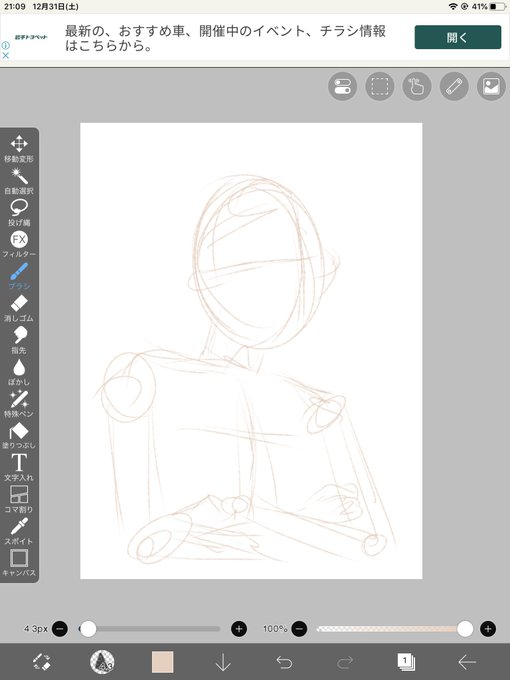Image resolution: width=510 pixels, height=680 pixels.
Task: Select the Special Pen (特殊ペン) tool
Action: [x=19, y=404]
